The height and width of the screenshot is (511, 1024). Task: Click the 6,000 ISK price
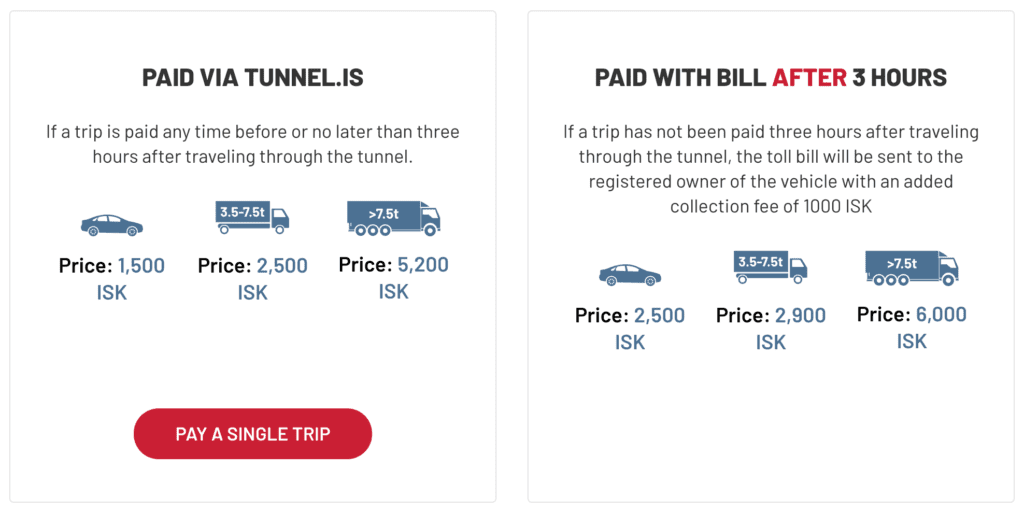point(941,315)
